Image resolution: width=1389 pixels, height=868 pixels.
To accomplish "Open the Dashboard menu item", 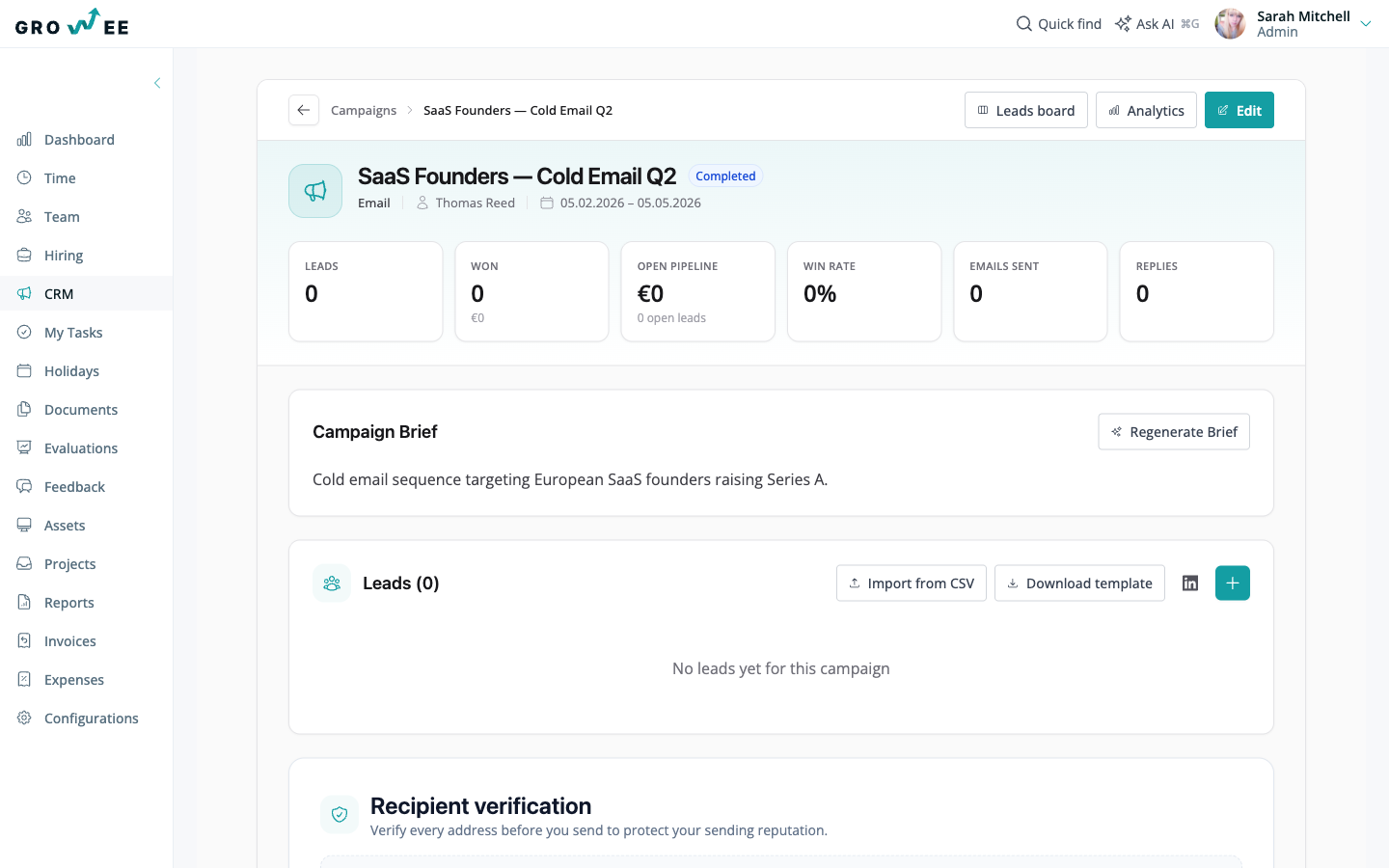I will coord(86,140).
